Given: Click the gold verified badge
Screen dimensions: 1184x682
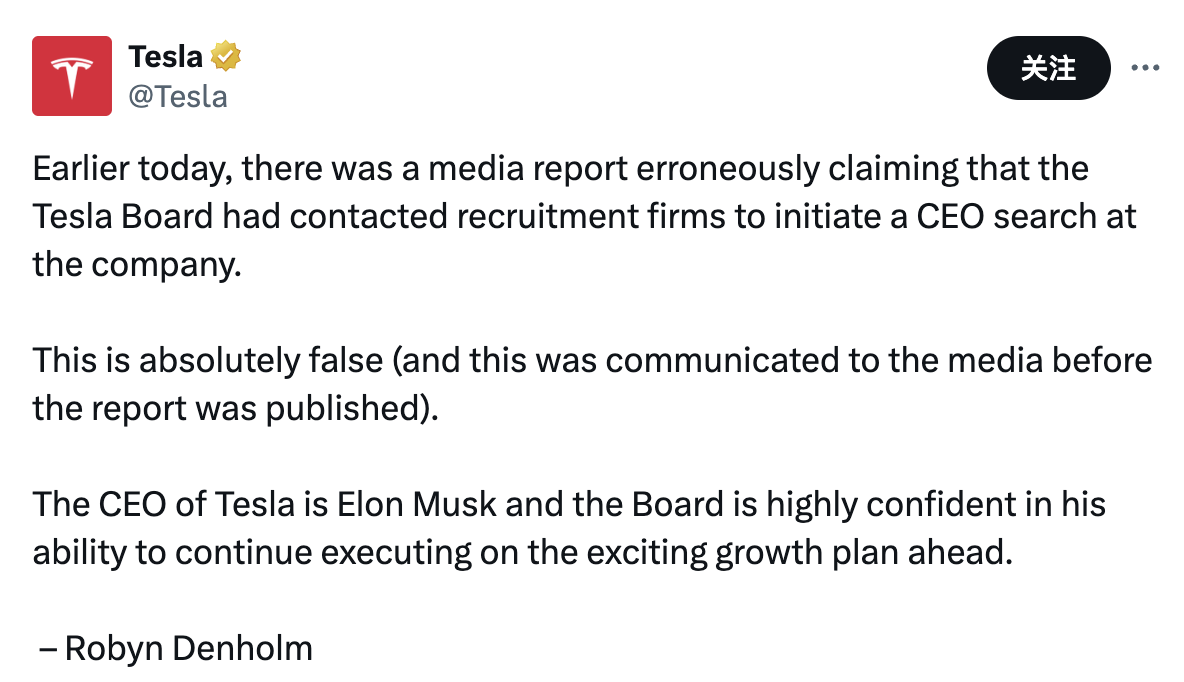Looking at the screenshot, I should click(225, 57).
